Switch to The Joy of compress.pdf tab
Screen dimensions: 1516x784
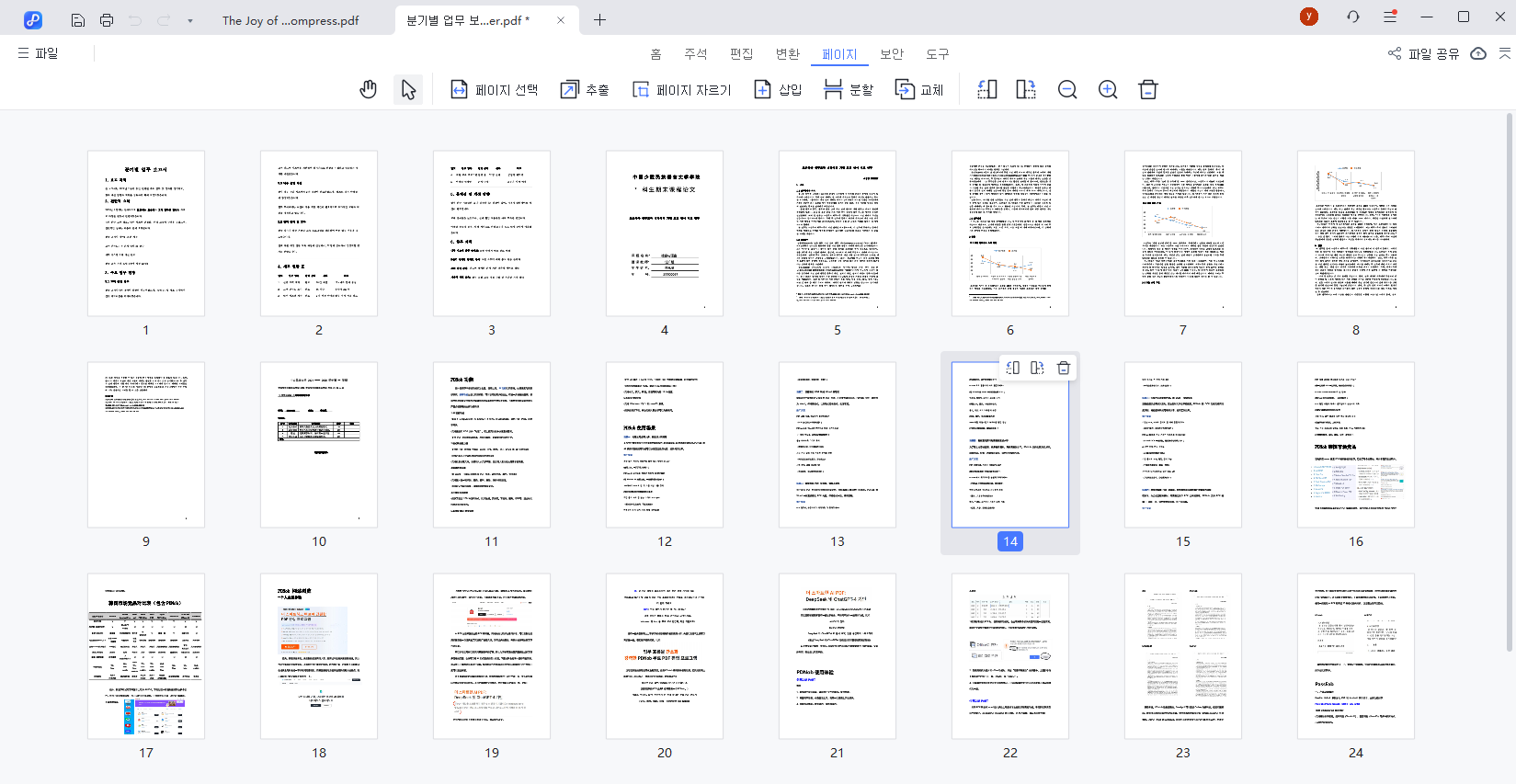291,20
